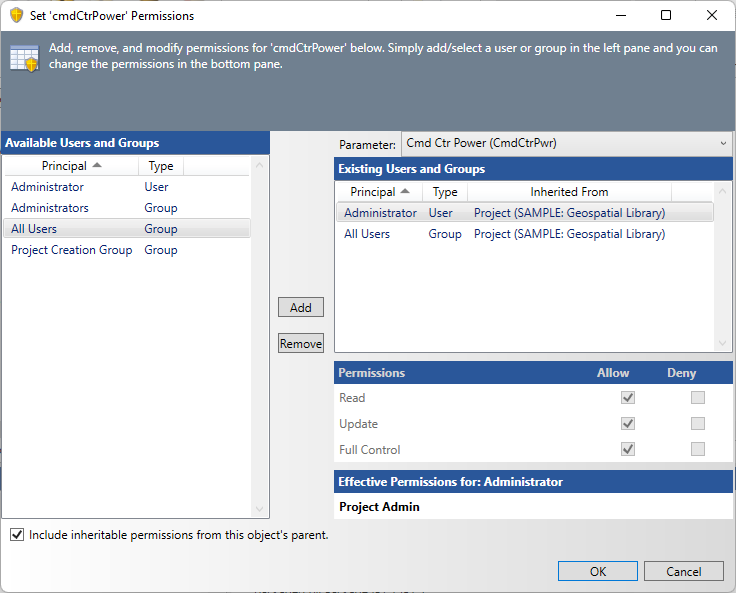The image size is (736, 593).
Task: Check the Allow box for Read
Action: point(628,398)
